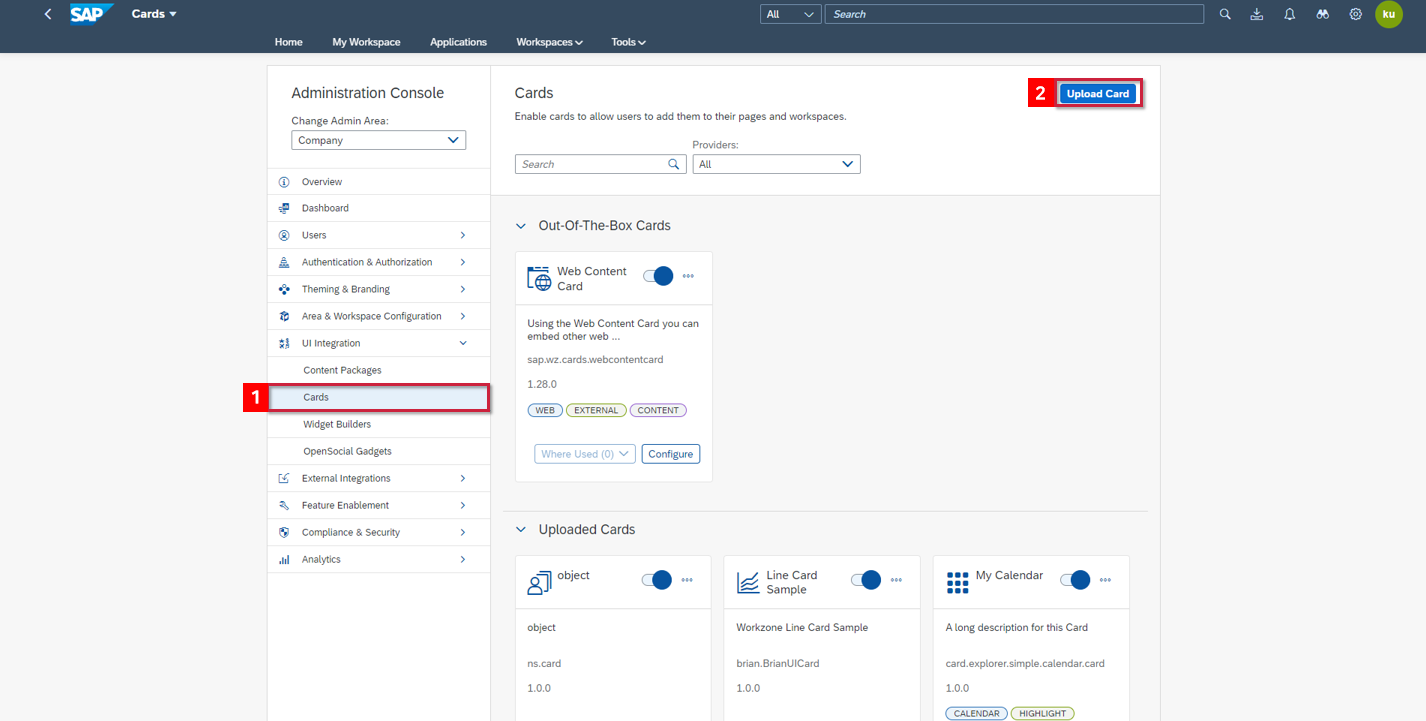The width and height of the screenshot is (1426, 721).
Task: Open the Providers All dropdown
Action: click(x=776, y=164)
